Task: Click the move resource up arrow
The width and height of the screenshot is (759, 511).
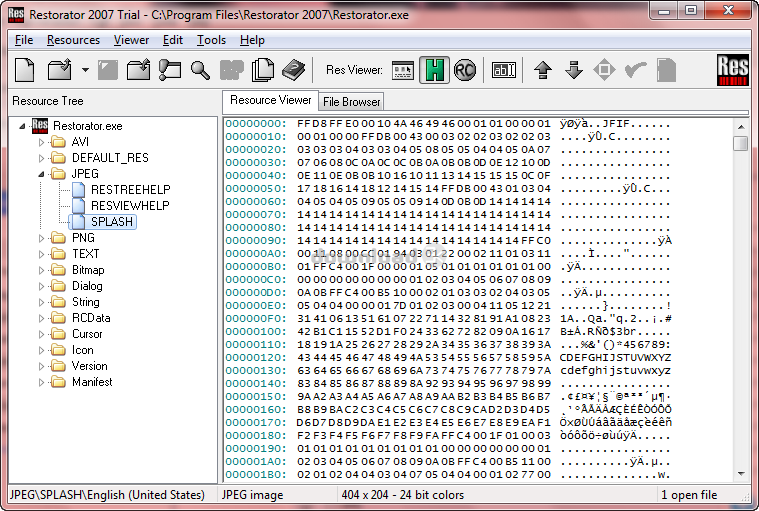Action: coord(543,70)
